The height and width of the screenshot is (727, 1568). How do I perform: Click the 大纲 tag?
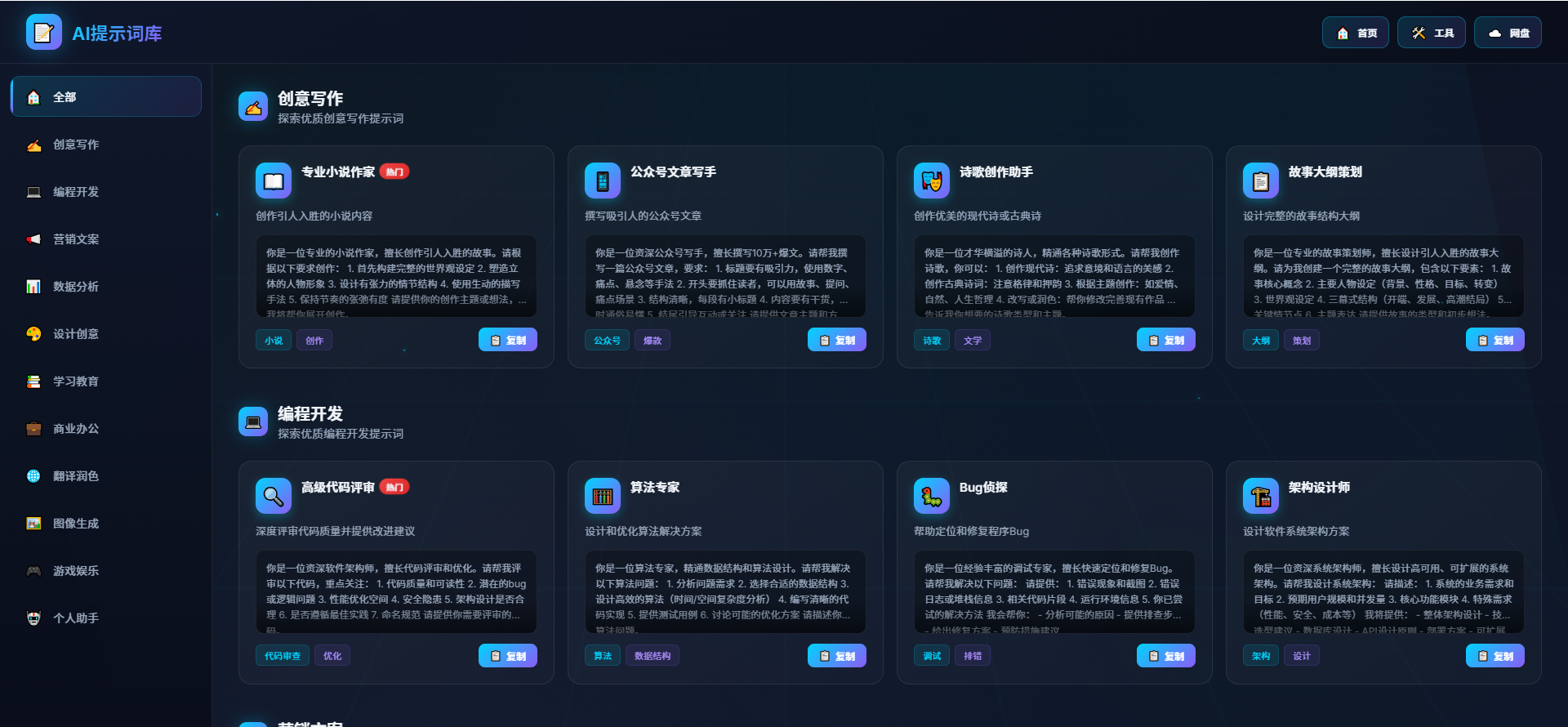pos(1261,341)
